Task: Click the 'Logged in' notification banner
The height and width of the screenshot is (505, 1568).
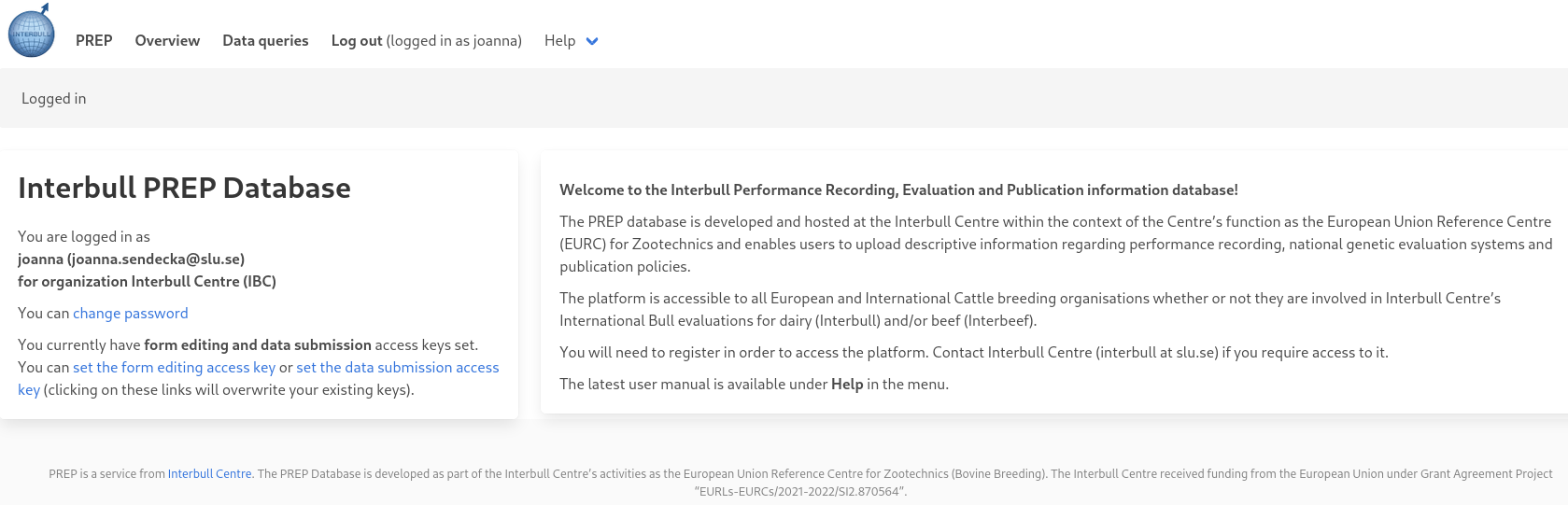Action: click(x=54, y=99)
